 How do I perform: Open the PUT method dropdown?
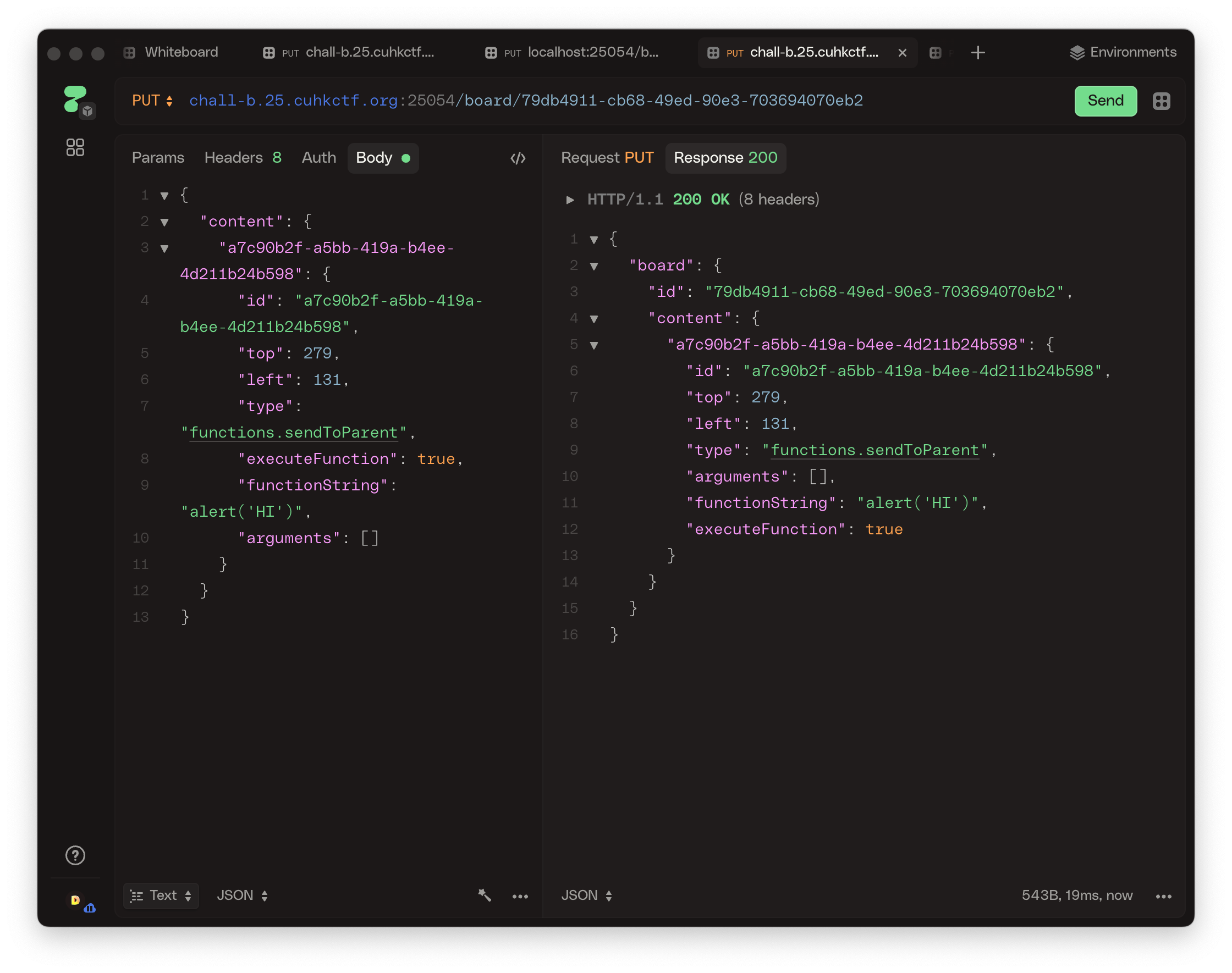[152, 101]
